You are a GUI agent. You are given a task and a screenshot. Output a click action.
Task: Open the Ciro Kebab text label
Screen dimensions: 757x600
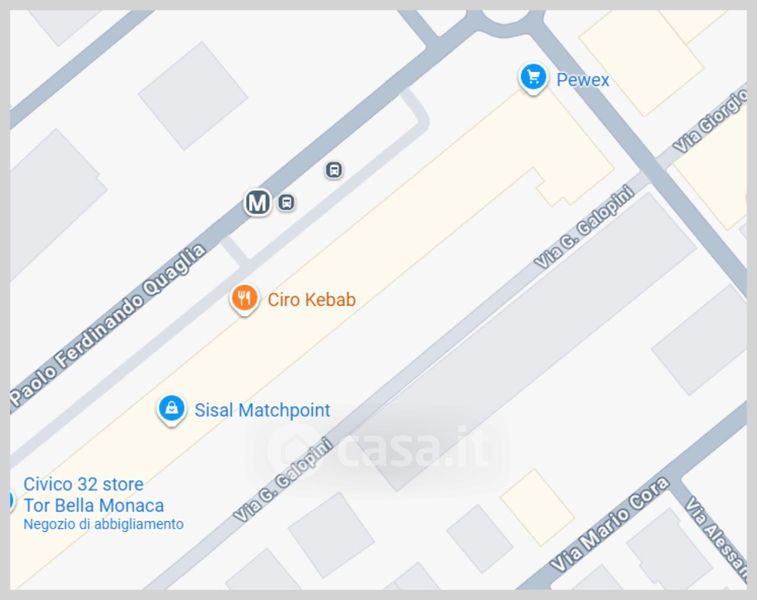click(312, 300)
